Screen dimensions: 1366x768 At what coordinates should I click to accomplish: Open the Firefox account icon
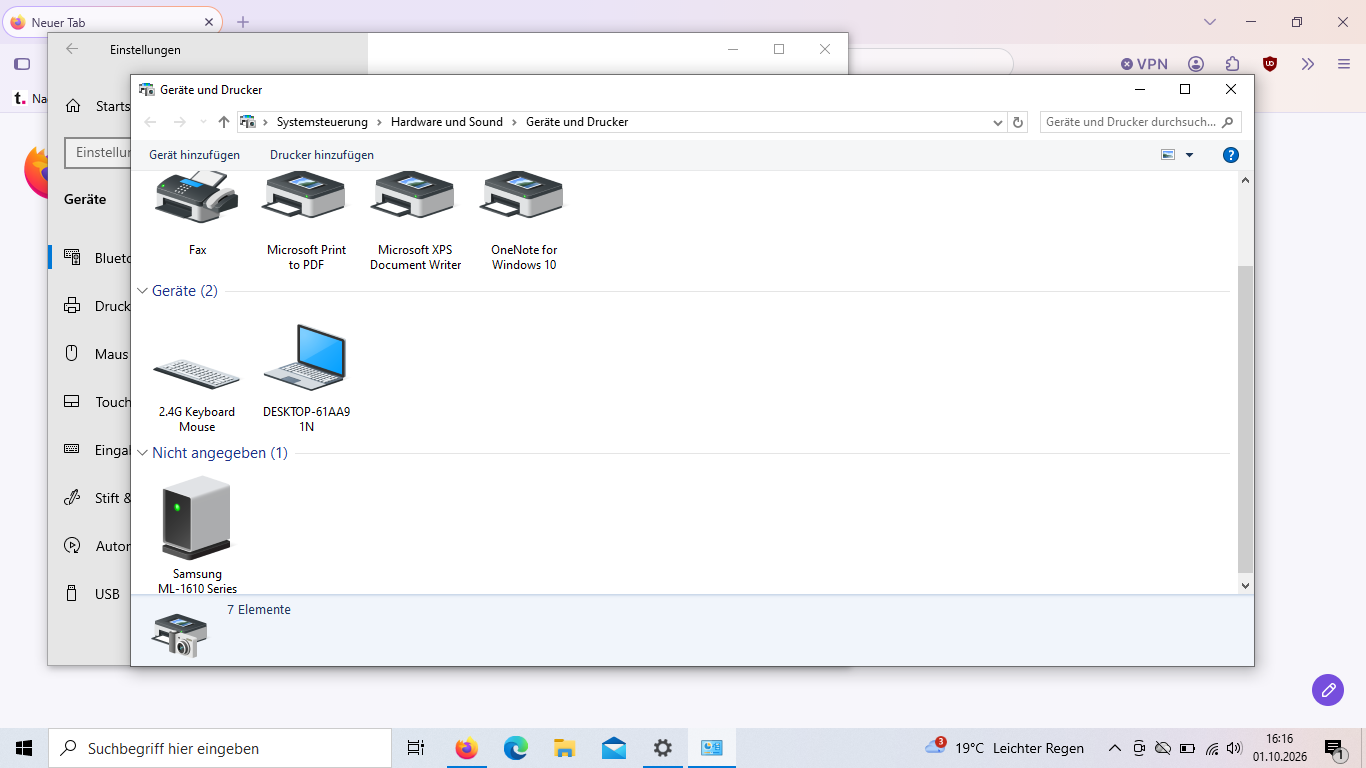tap(1196, 64)
